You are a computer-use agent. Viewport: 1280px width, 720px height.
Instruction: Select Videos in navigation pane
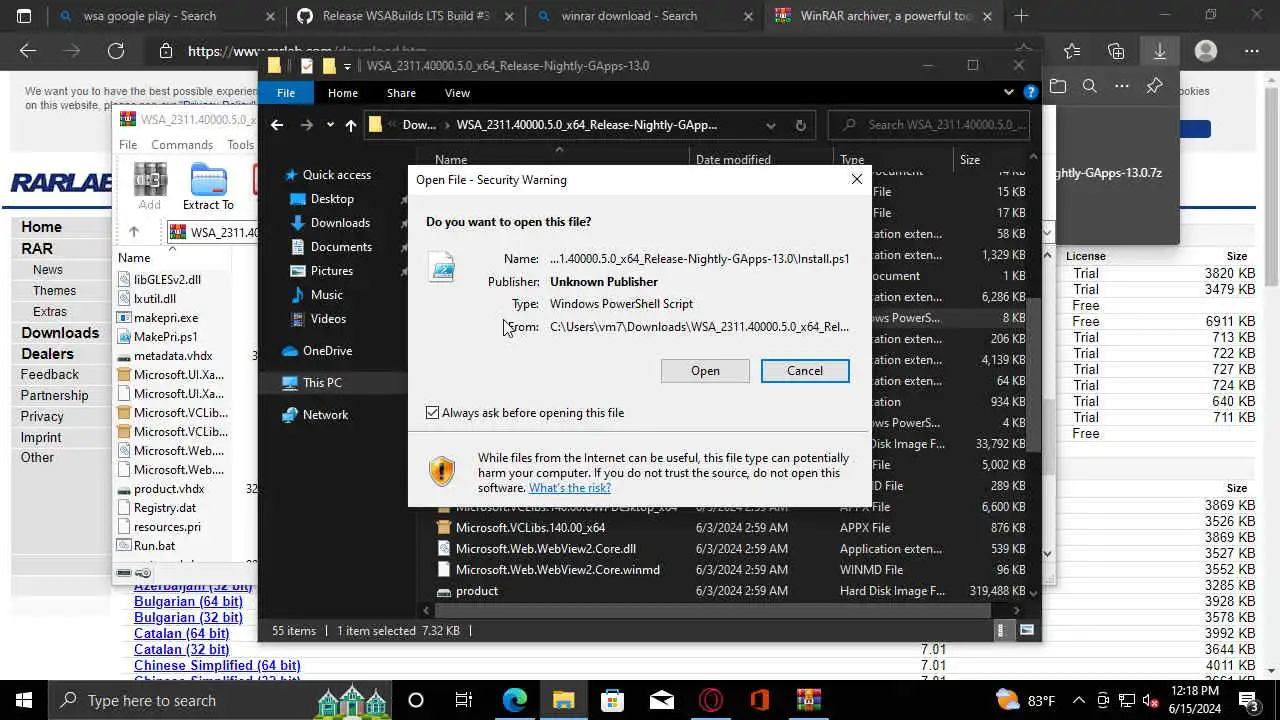point(328,319)
